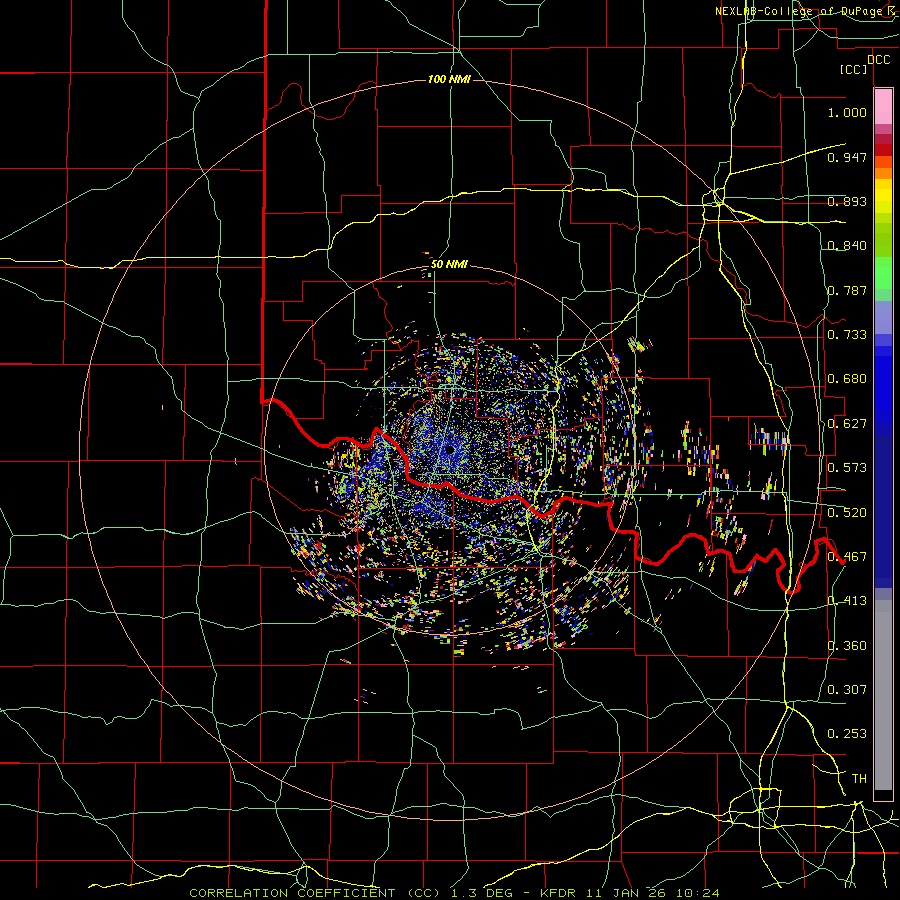Screen dimensions: 900x900
Task: Select the 0.733 scale value
Action: [847, 335]
